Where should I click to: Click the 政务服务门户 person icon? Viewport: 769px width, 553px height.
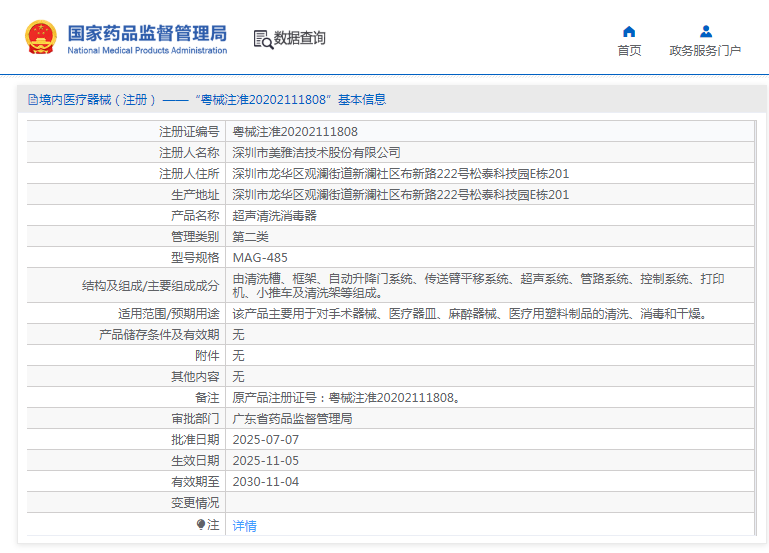tap(705, 31)
